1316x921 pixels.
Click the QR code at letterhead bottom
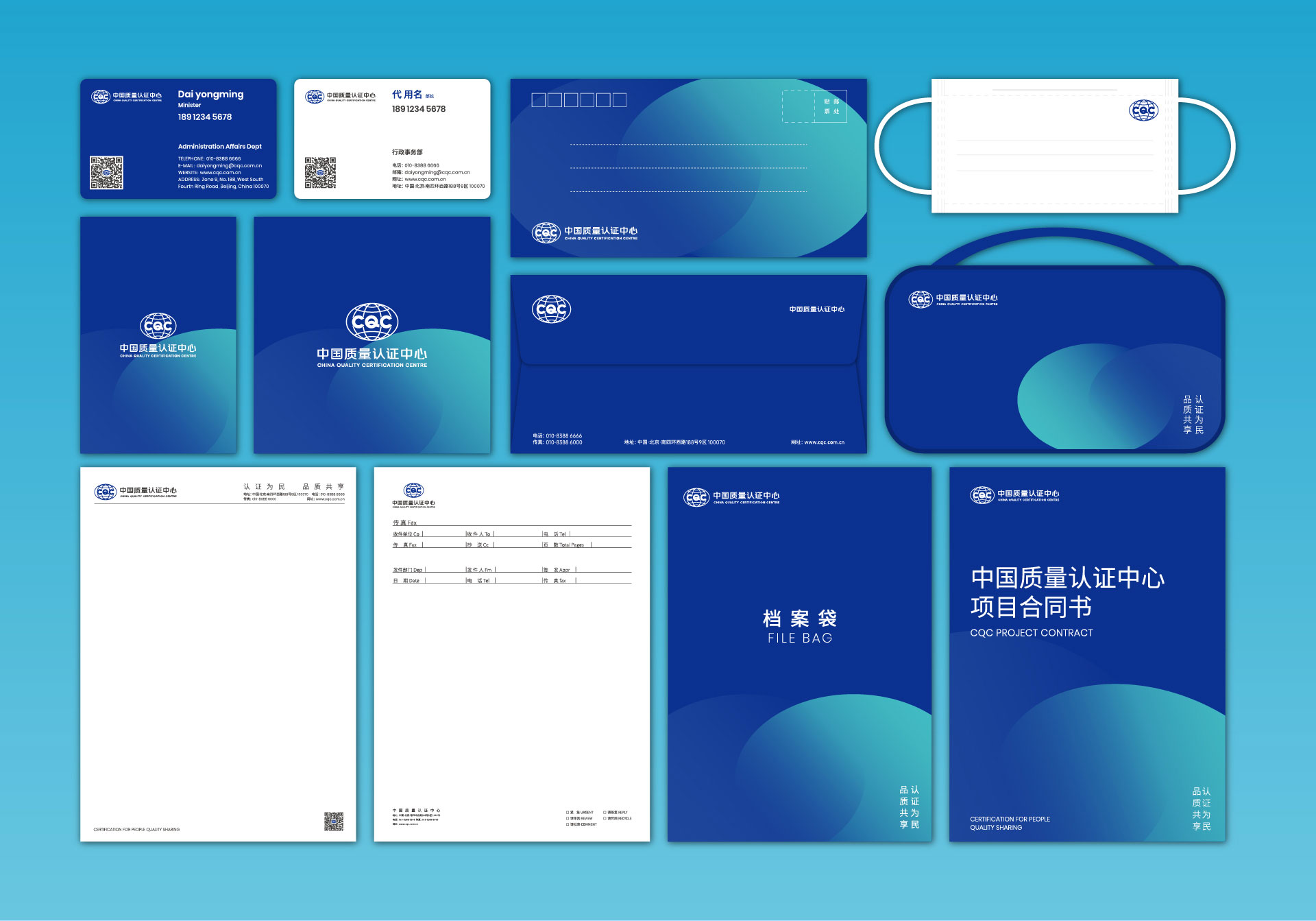coord(334,821)
